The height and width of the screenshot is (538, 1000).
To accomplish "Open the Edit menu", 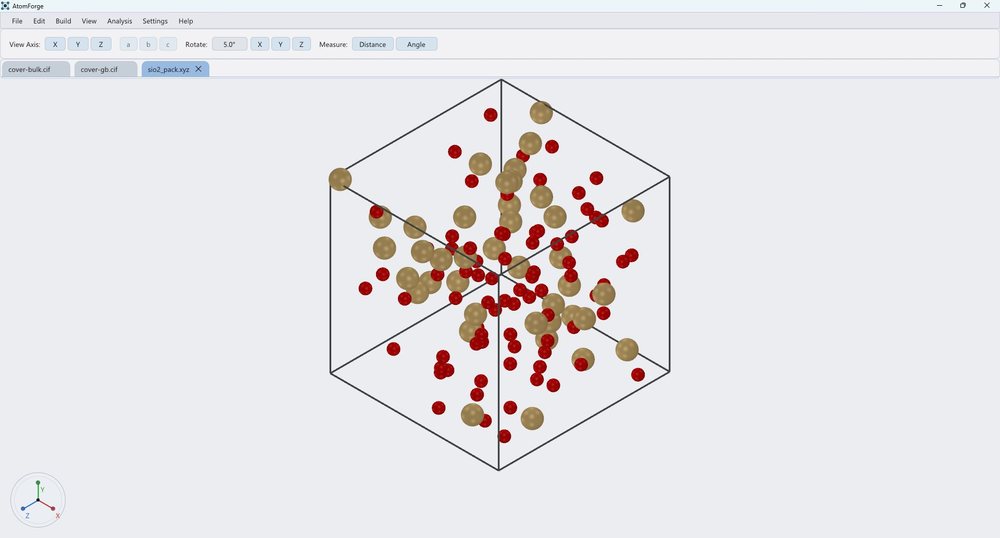I will (39, 21).
